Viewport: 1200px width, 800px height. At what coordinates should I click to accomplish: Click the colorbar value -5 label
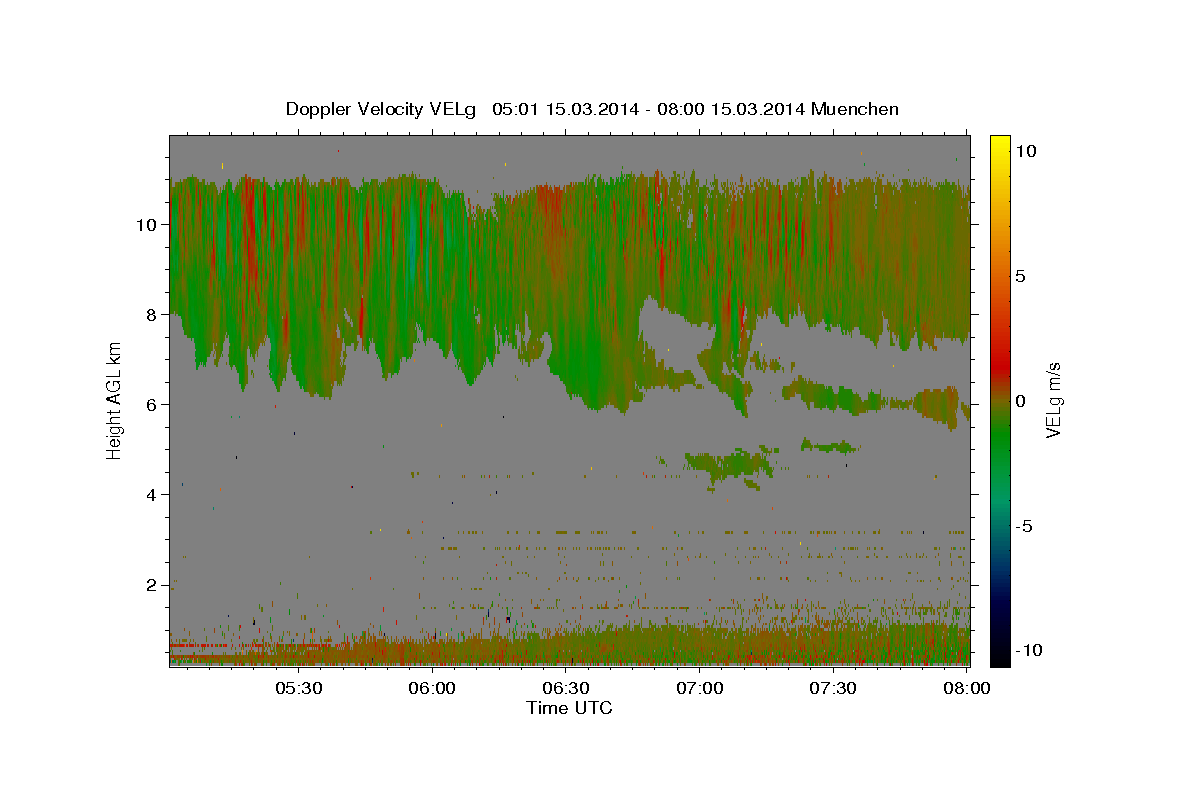tap(1024, 525)
